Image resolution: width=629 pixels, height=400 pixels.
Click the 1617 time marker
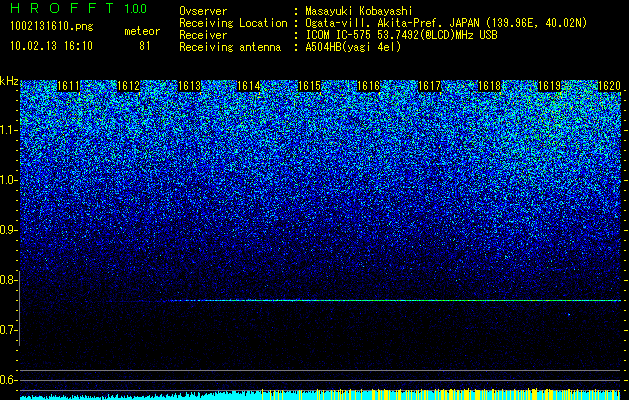coord(430,86)
